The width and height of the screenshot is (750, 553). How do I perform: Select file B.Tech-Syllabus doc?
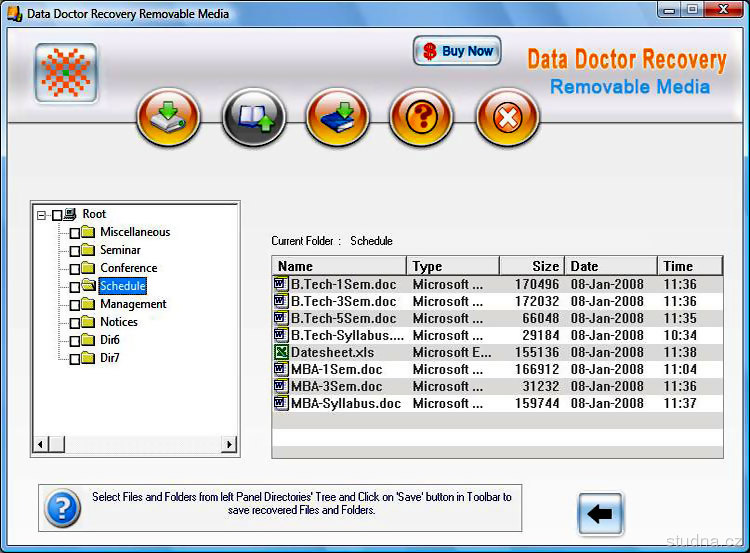point(497,335)
